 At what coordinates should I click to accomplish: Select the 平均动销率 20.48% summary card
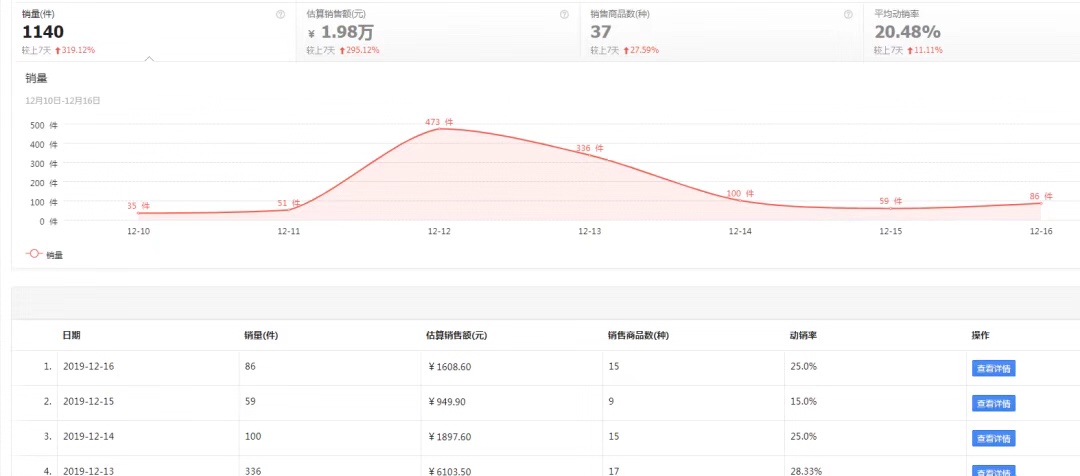(x=972, y=32)
